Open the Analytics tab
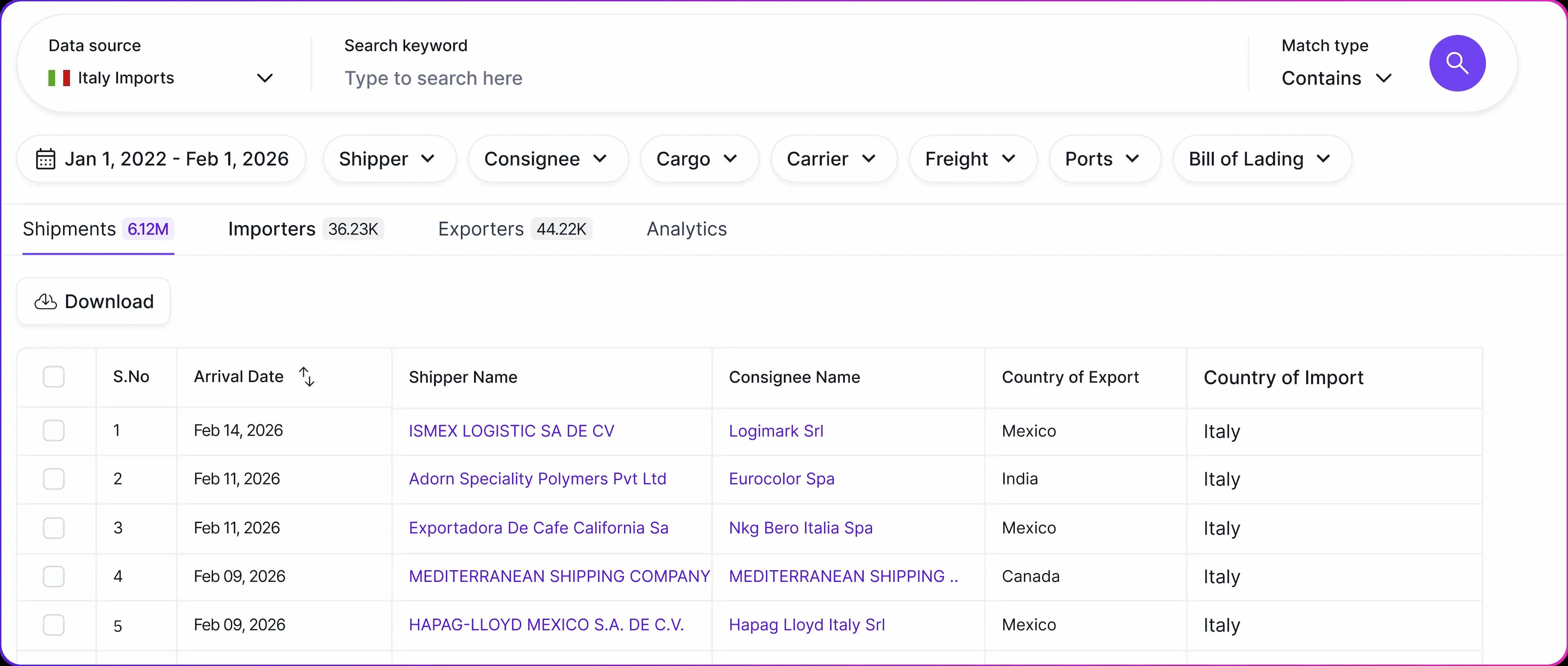 pos(686,229)
